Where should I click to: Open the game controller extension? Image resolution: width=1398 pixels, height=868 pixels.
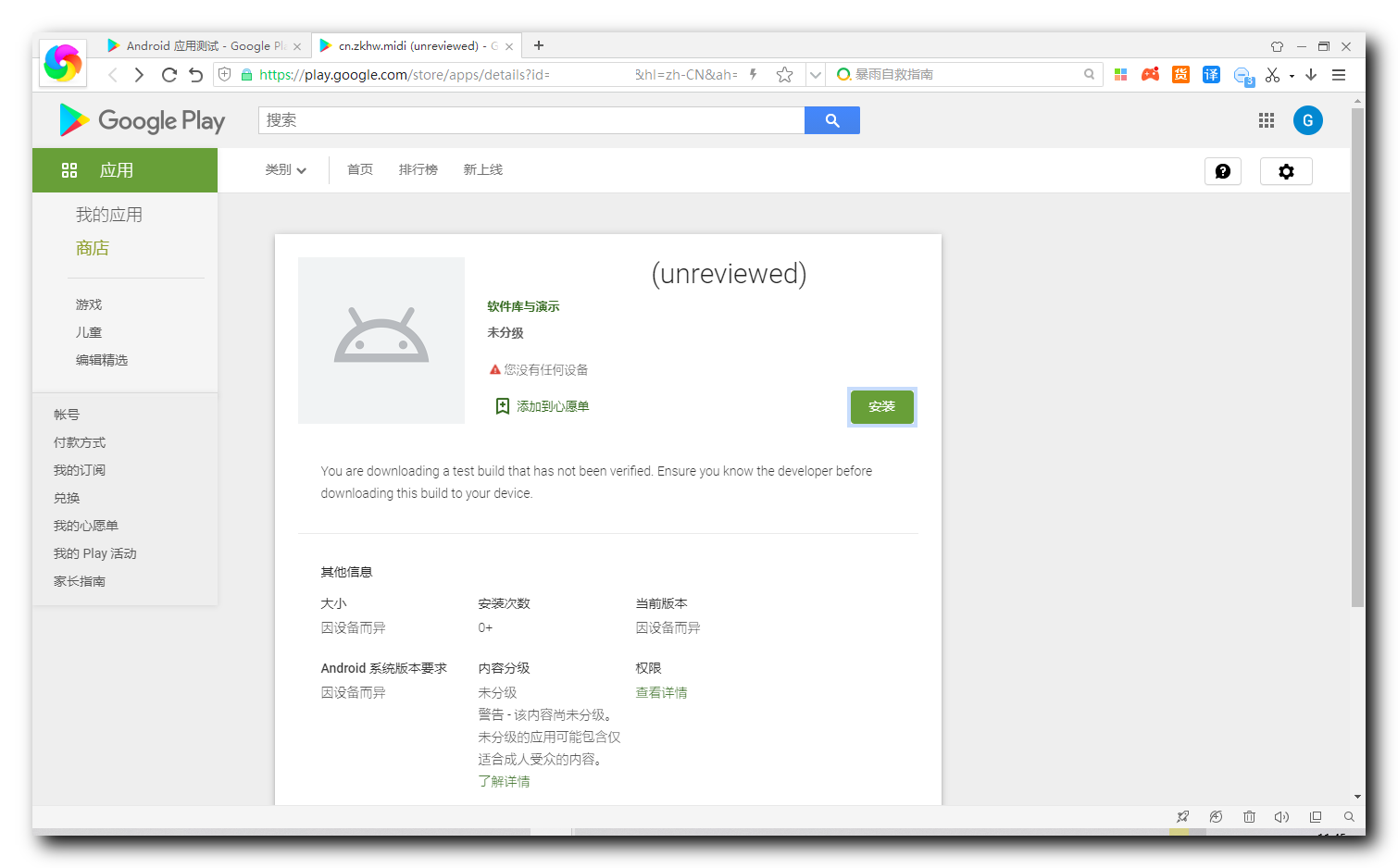tap(1150, 75)
